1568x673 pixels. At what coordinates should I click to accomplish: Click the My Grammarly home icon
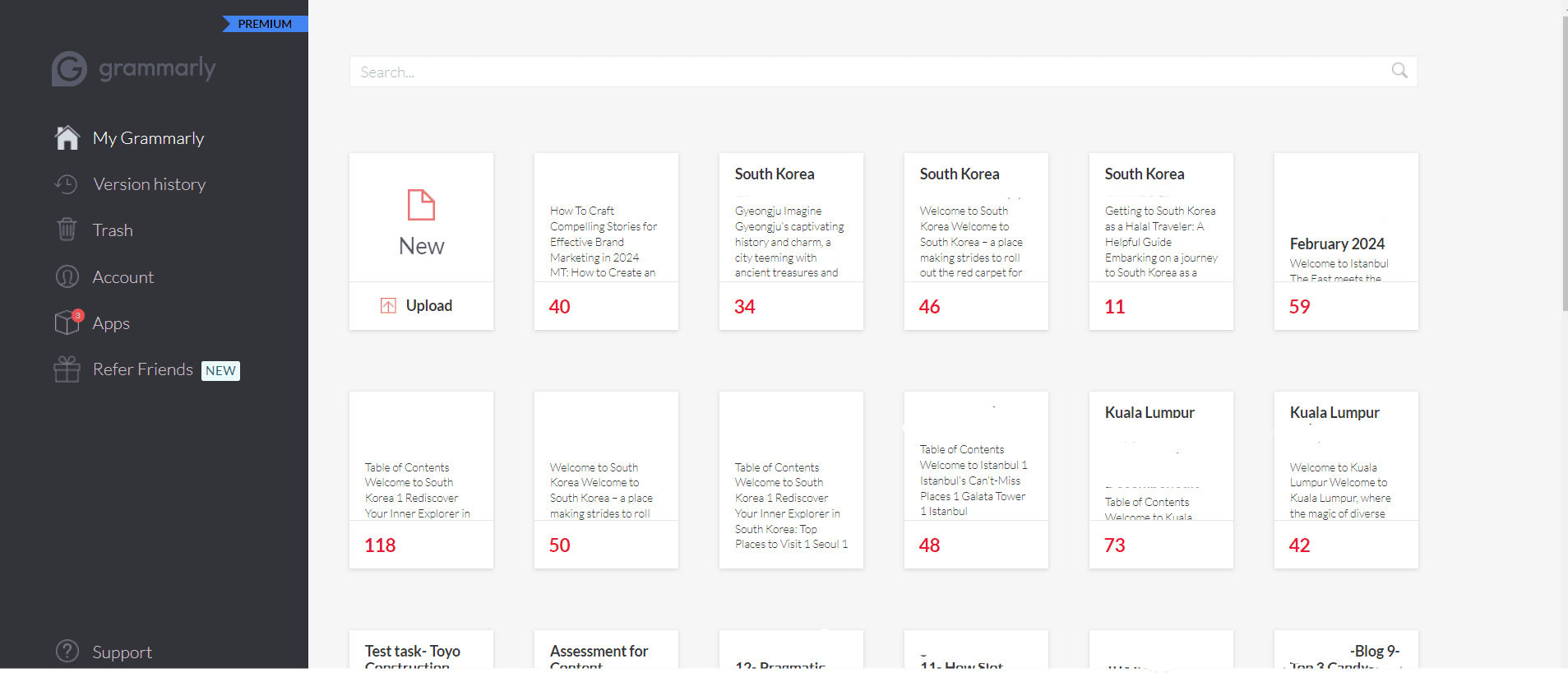[67, 138]
